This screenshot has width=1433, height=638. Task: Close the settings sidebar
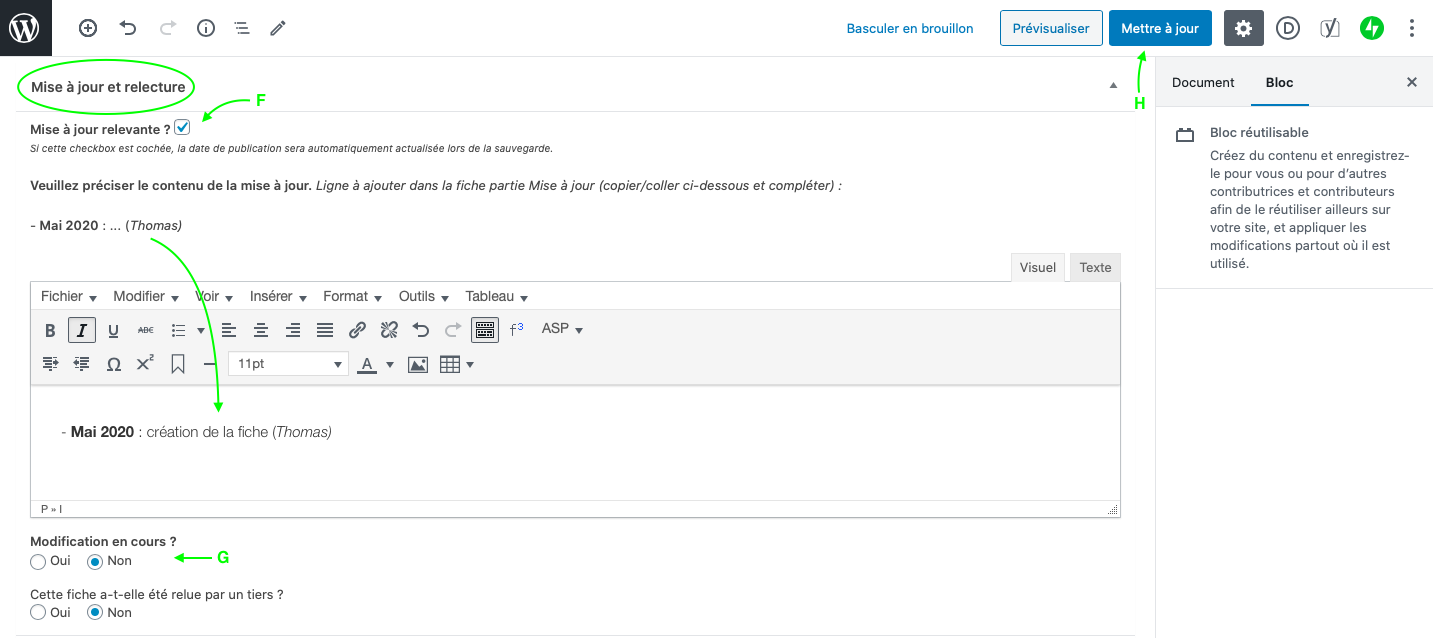[1412, 83]
